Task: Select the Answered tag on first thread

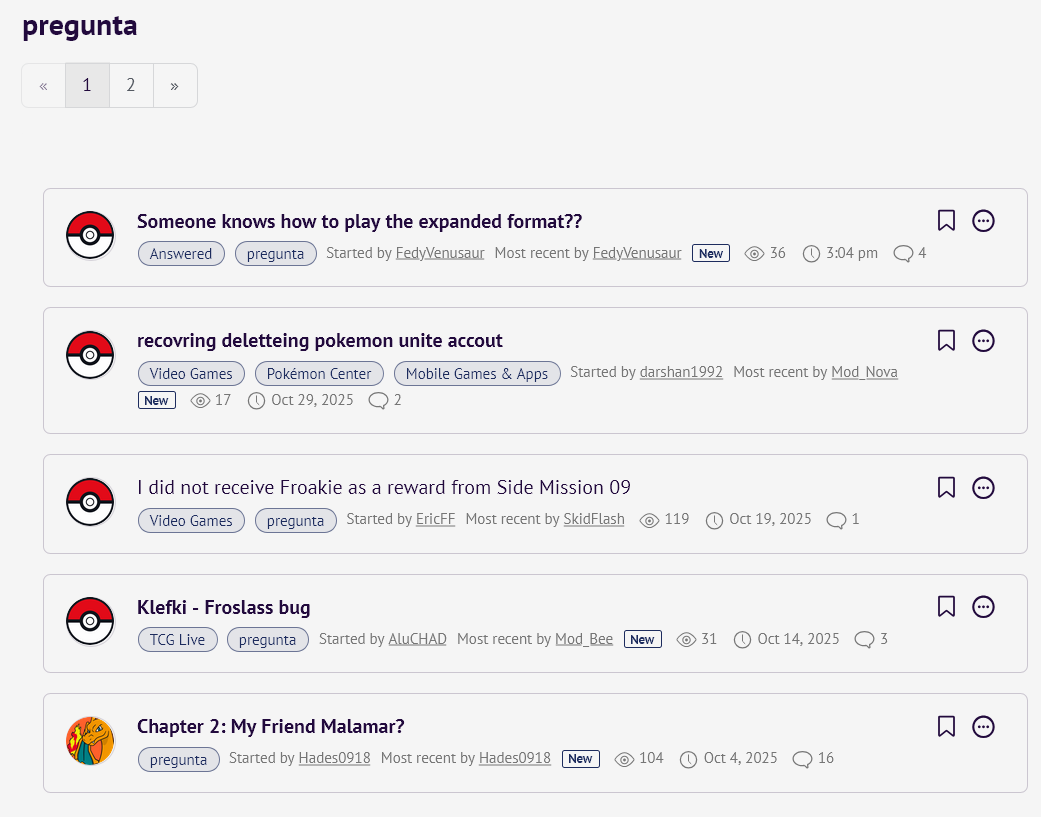Action: pyautogui.click(x=181, y=254)
